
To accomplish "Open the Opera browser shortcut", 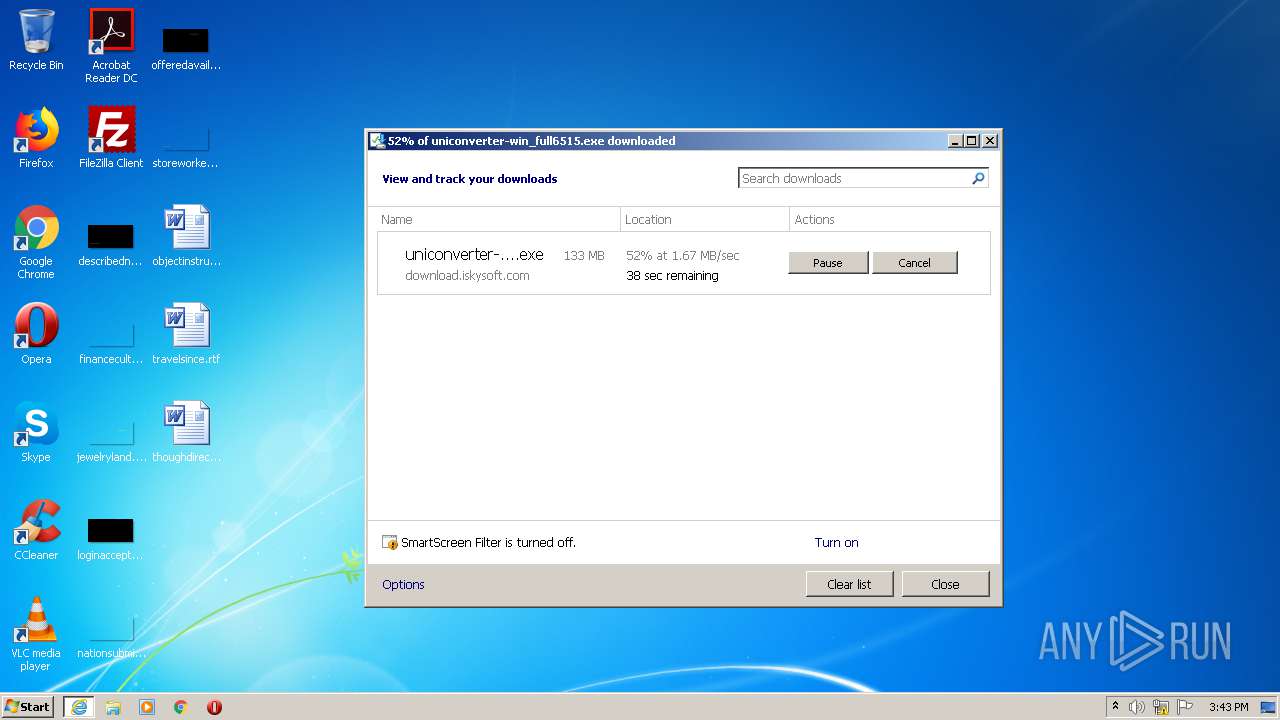I will pyautogui.click(x=36, y=334).
